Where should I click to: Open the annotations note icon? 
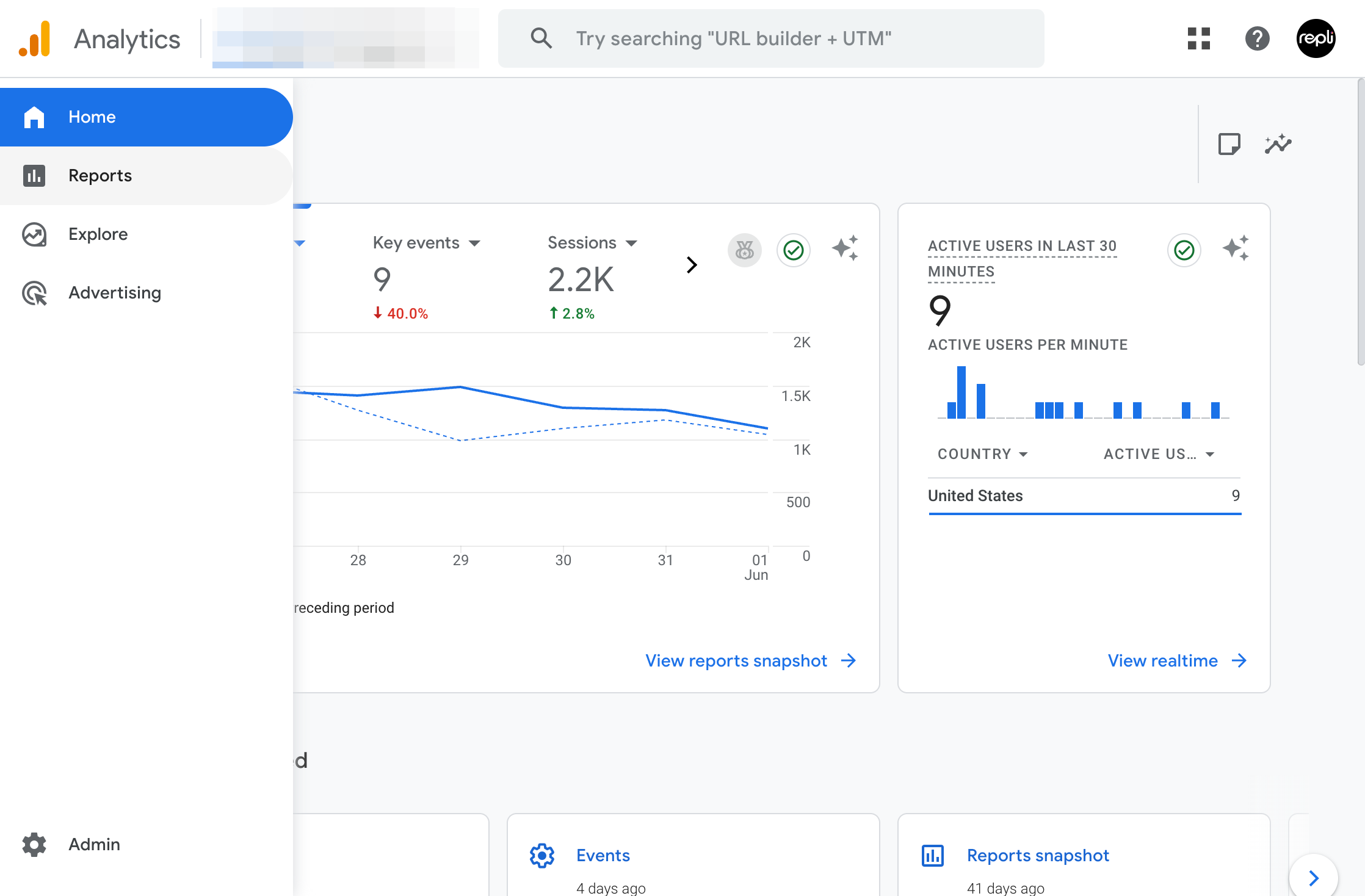click(x=1229, y=145)
